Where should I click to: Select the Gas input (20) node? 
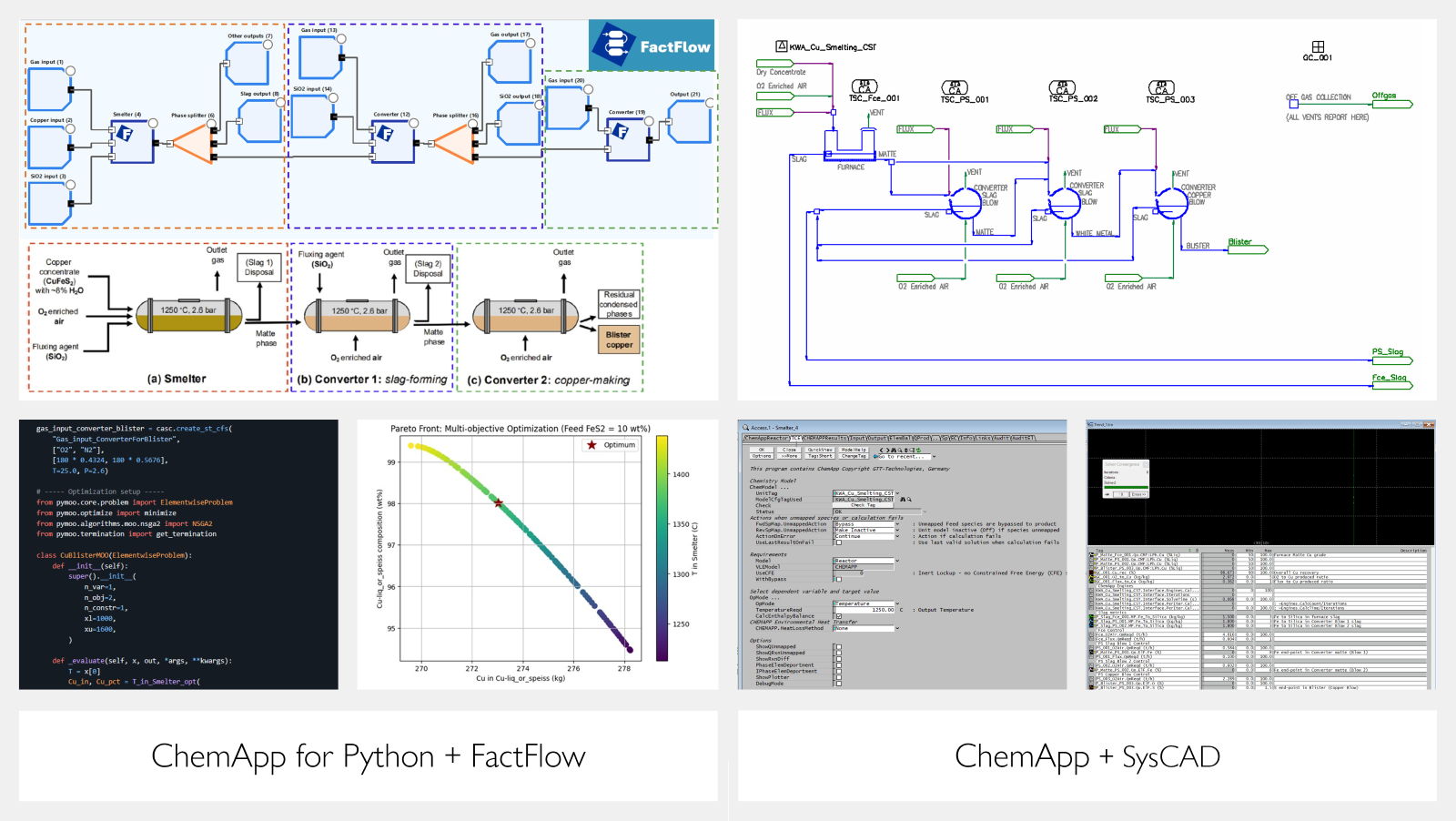tap(568, 107)
